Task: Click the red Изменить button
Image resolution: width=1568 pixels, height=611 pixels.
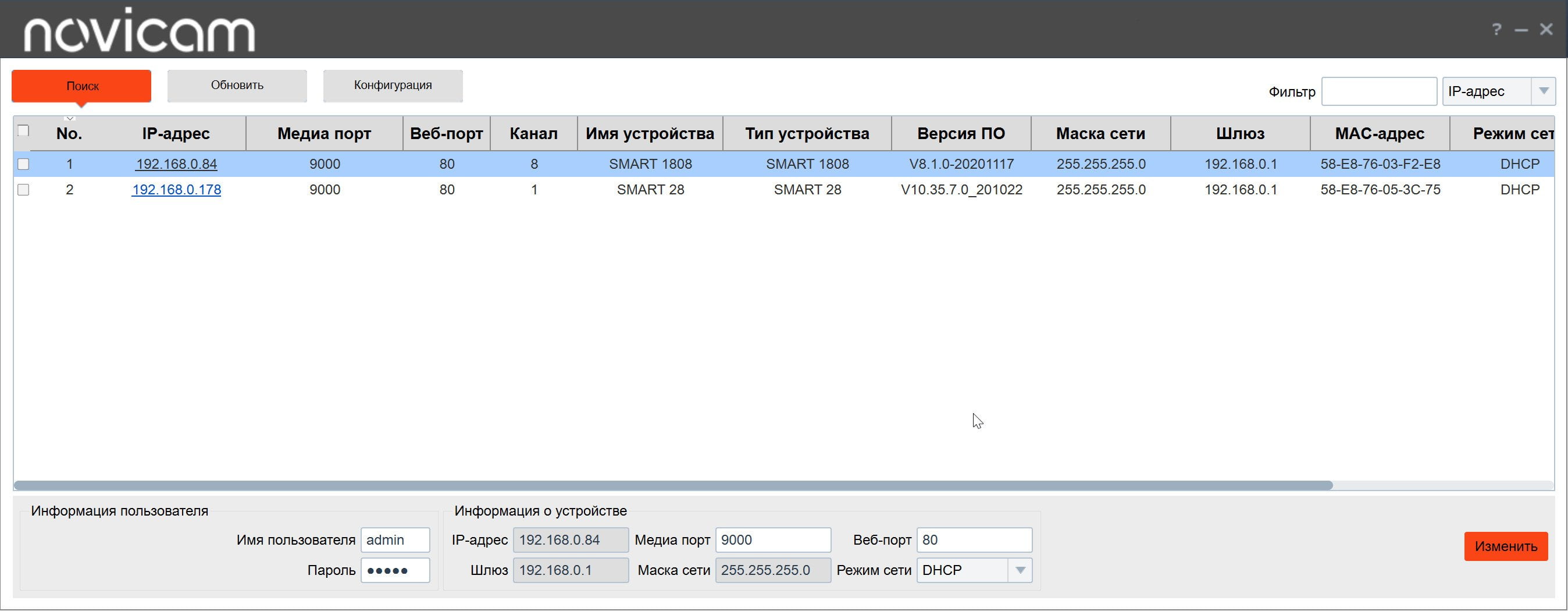Action: pos(1506,546)
